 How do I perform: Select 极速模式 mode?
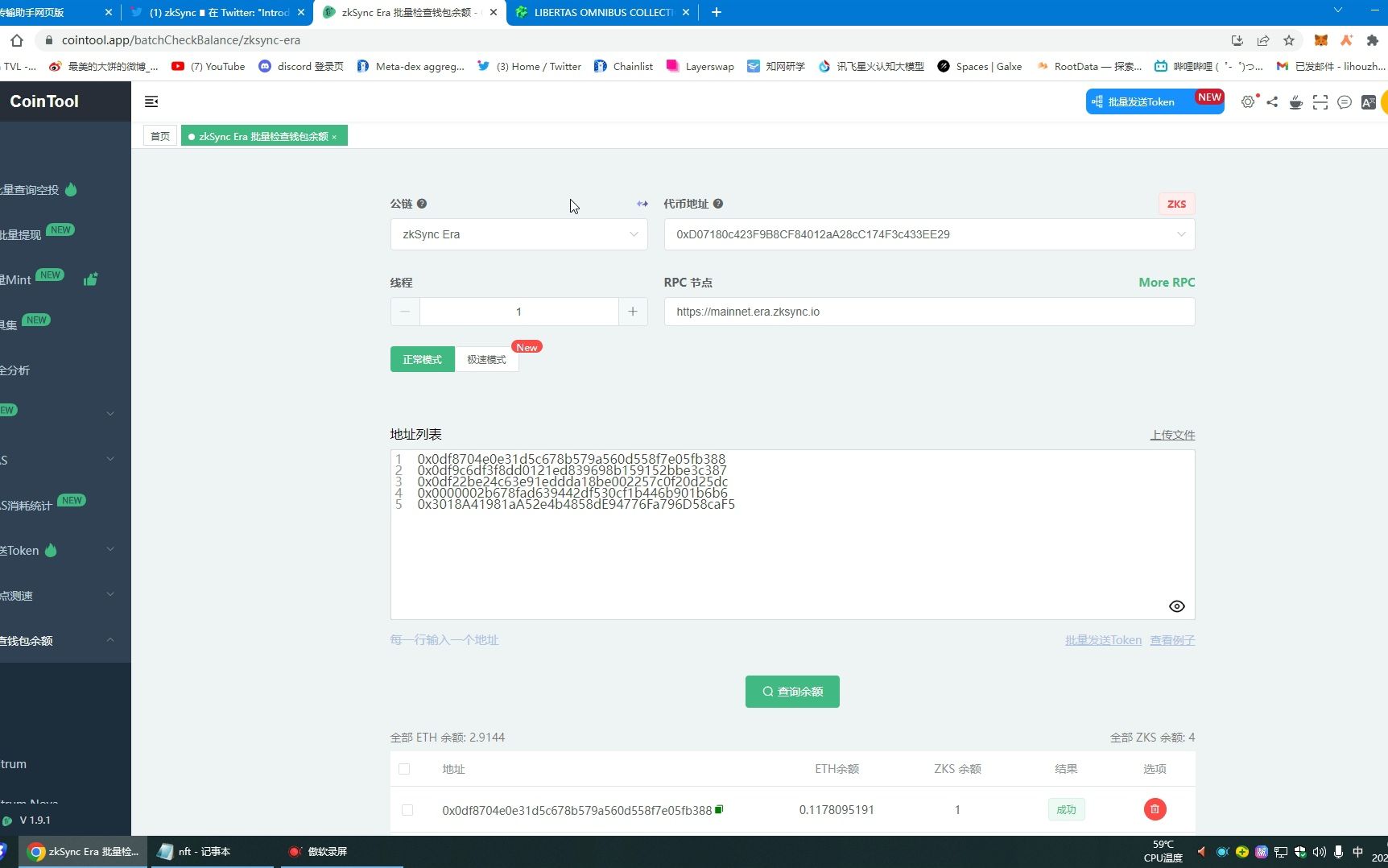click(486, 359)
